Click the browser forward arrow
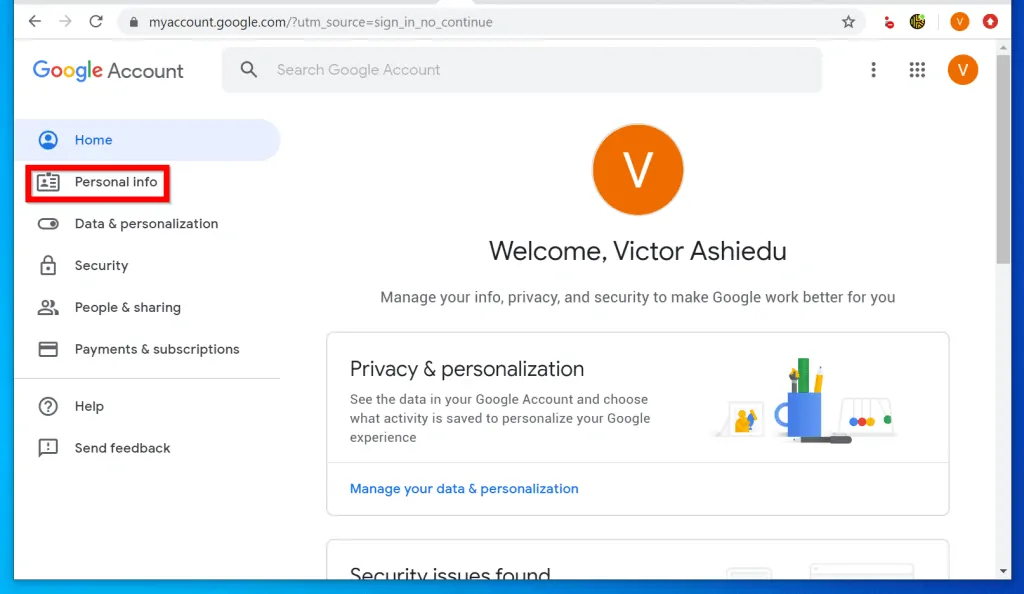Screen dimensions: 1024x594 (65, 22)
